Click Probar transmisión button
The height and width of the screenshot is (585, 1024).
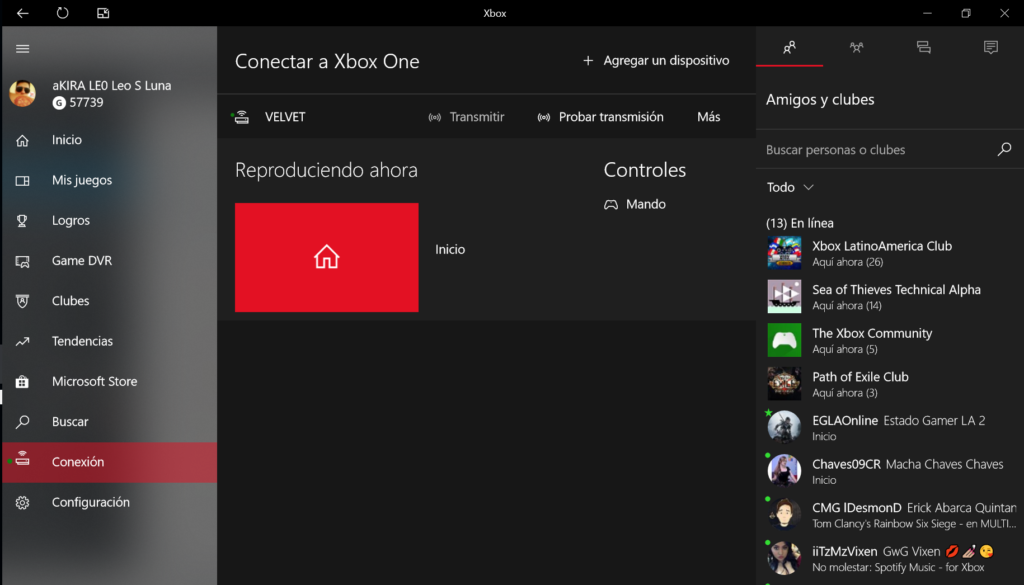point(601,117)
